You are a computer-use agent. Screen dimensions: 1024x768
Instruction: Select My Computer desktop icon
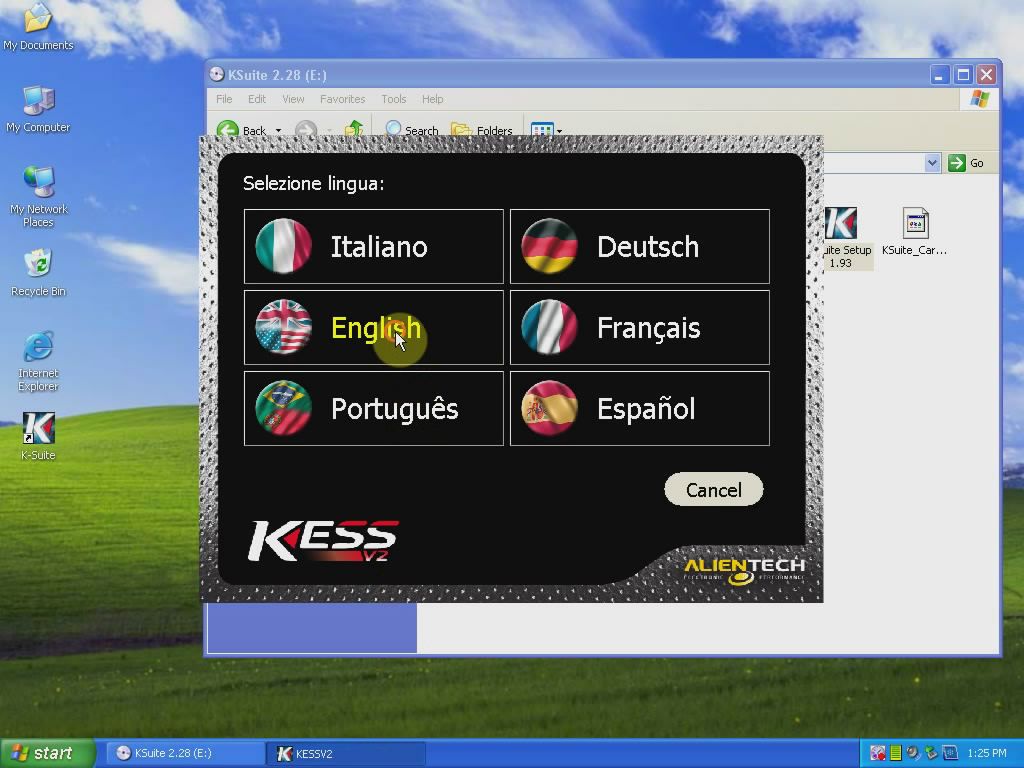coord(38,109)
